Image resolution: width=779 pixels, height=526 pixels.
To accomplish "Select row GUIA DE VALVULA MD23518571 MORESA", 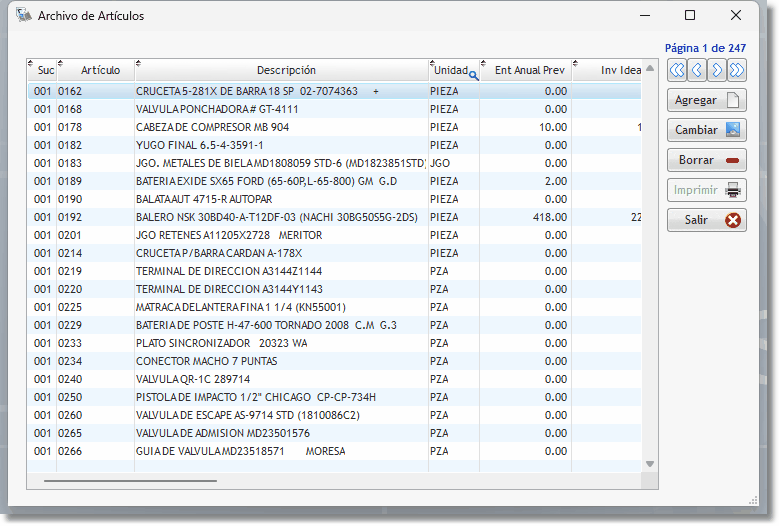I will coord(334,451).
